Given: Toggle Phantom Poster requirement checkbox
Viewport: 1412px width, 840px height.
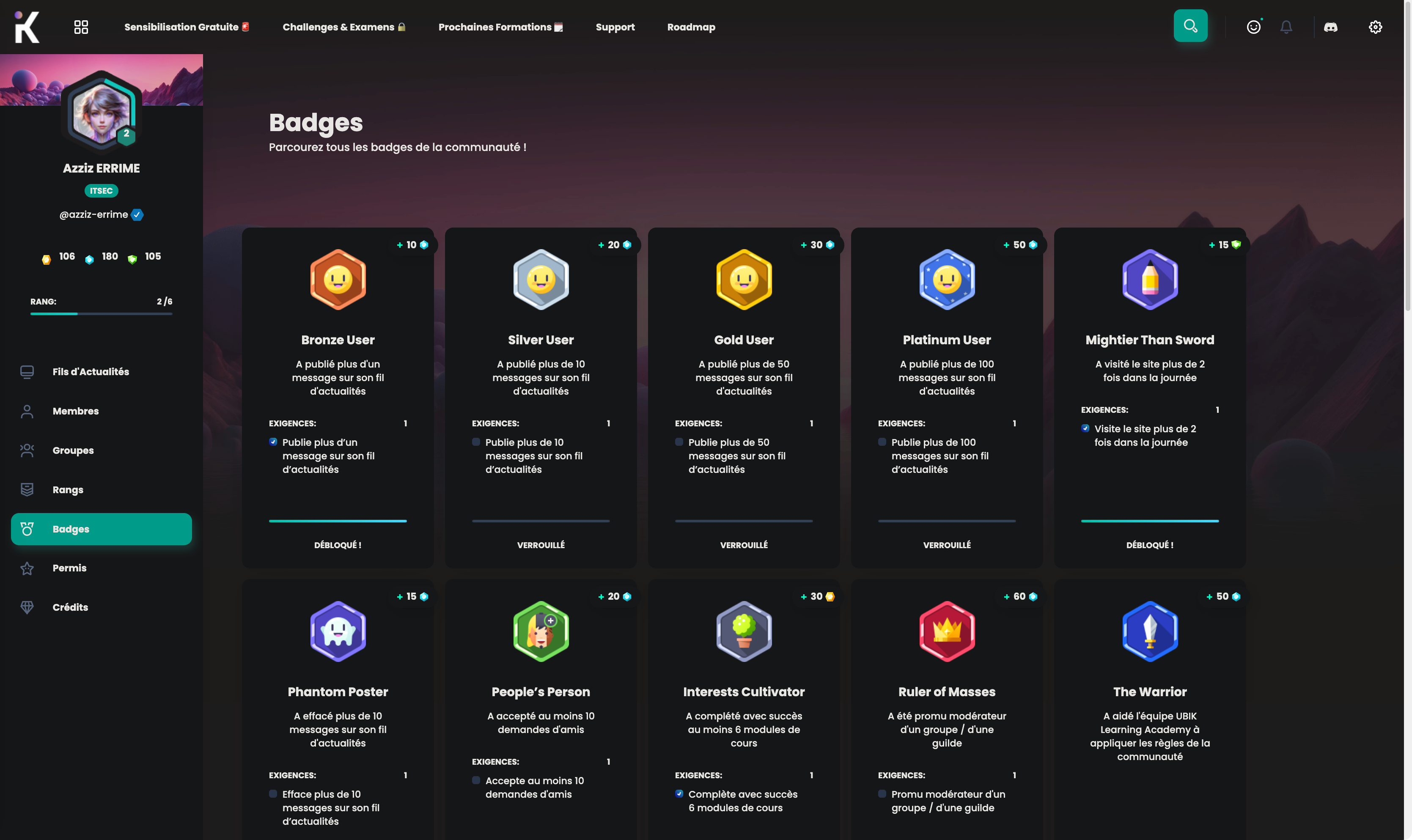Looking at the screenshot, I should coord(273,793).
